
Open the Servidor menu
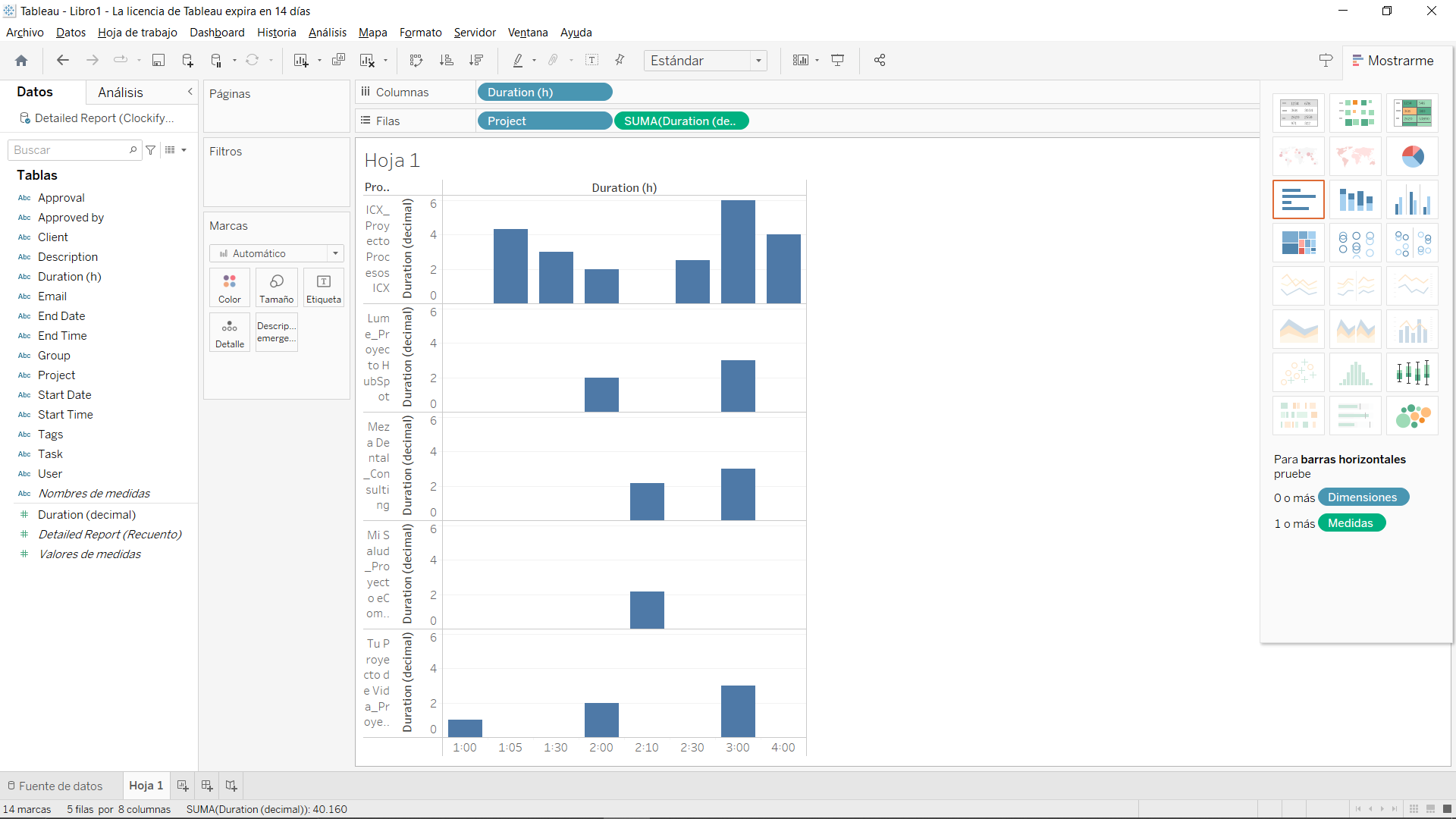[x=474, y=33]
